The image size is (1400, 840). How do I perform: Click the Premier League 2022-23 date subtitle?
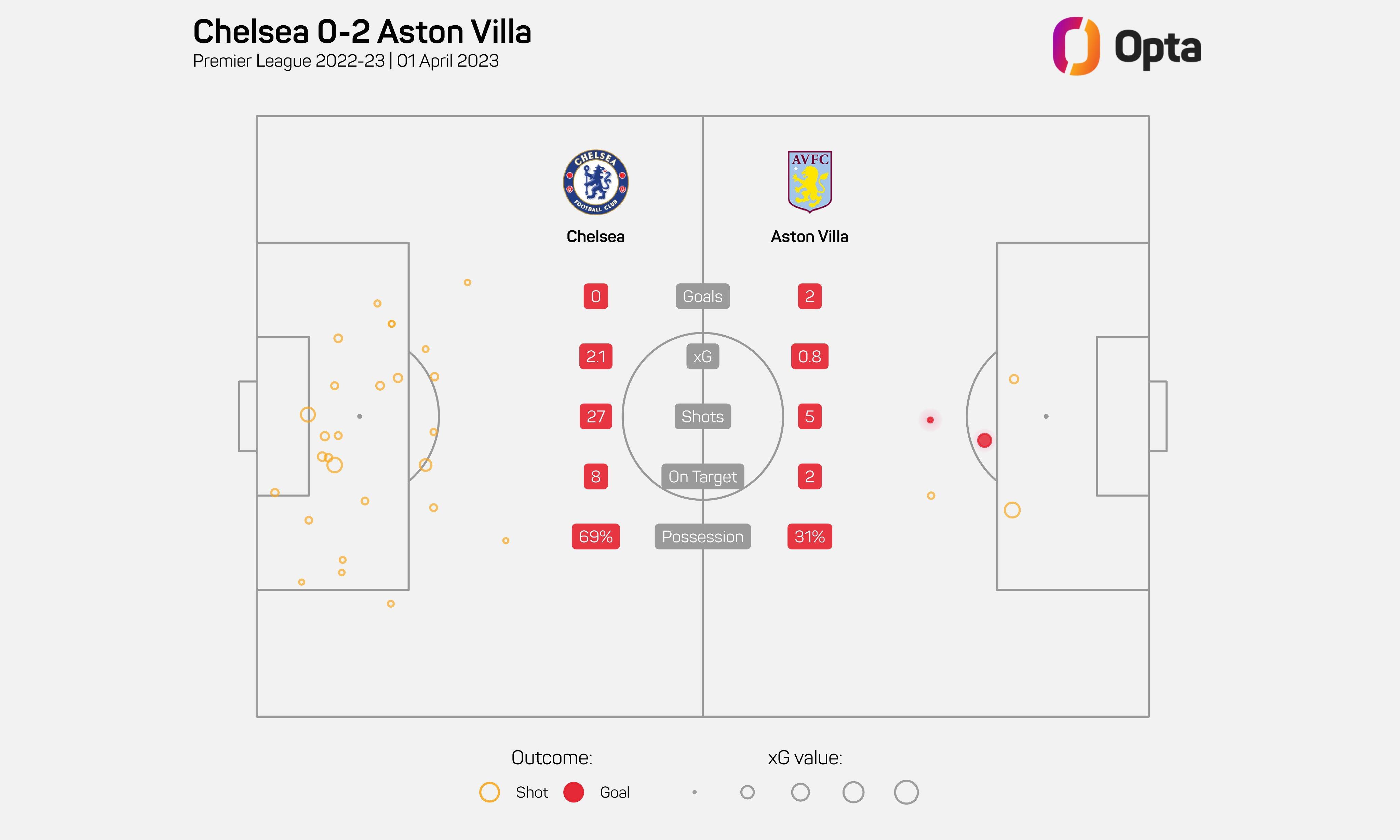click(x=345, y=61)
